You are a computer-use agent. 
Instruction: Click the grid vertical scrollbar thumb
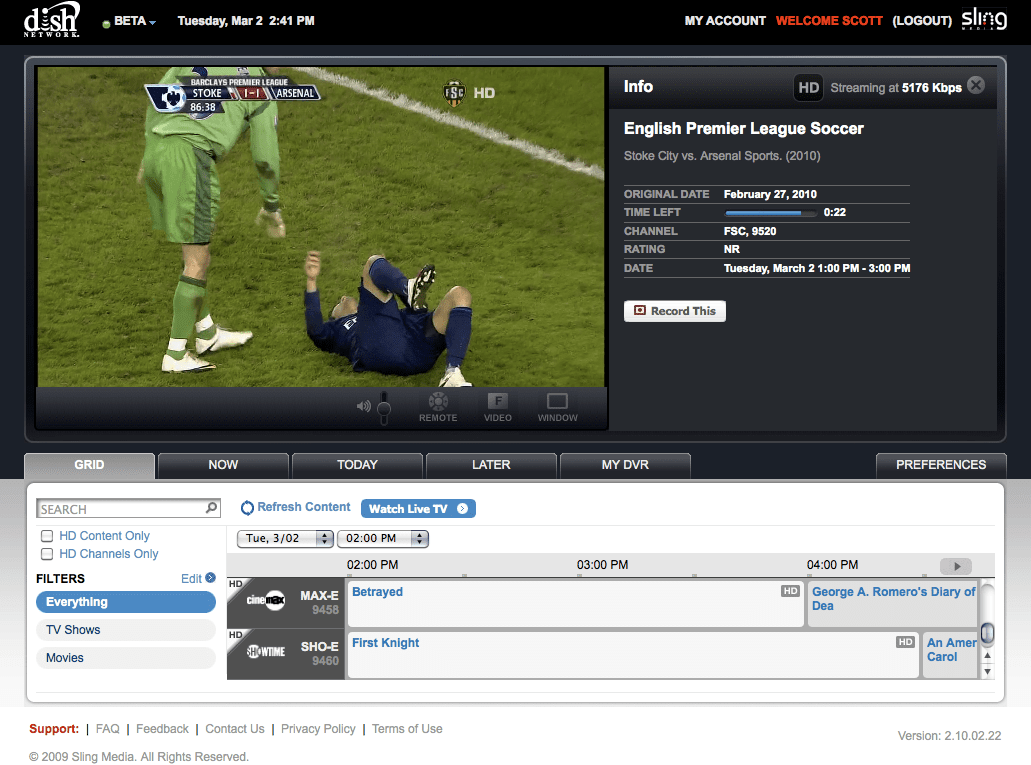pos(987,633)
